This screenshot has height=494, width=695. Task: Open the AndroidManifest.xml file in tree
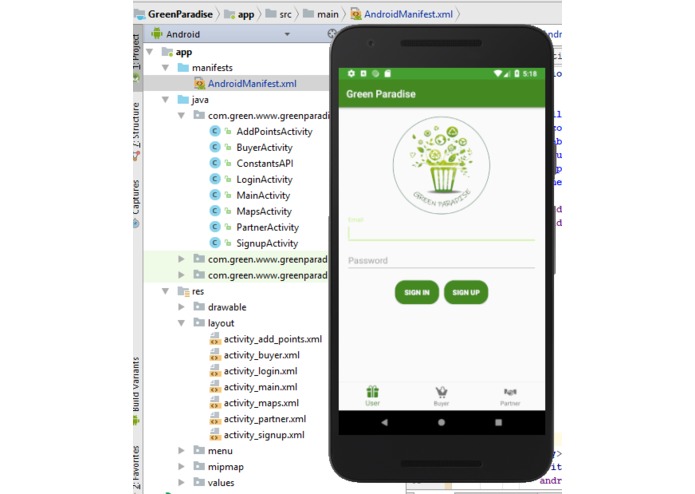[252, 84]
